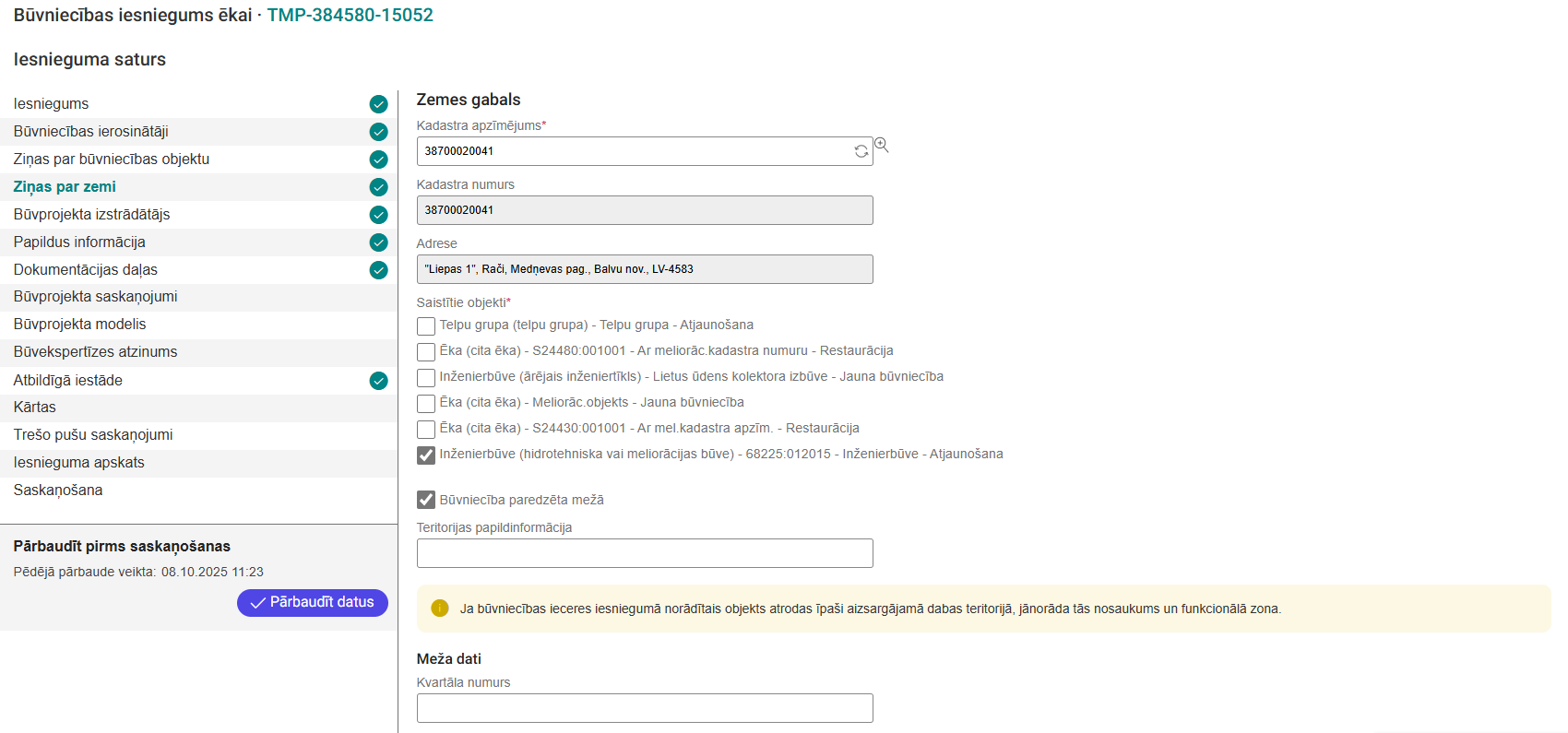Open application link TMP-384580-15052
This screenshot has height=733, width=1568.
350,16
